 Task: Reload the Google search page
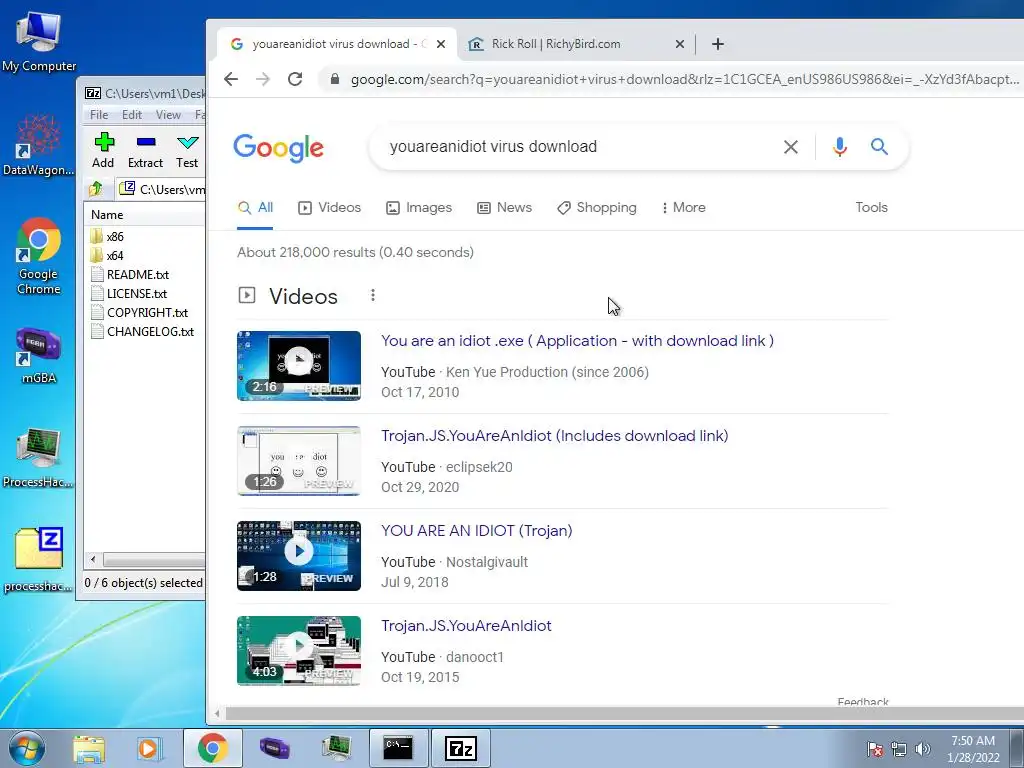pyautogui.click(x=295, y=79)
